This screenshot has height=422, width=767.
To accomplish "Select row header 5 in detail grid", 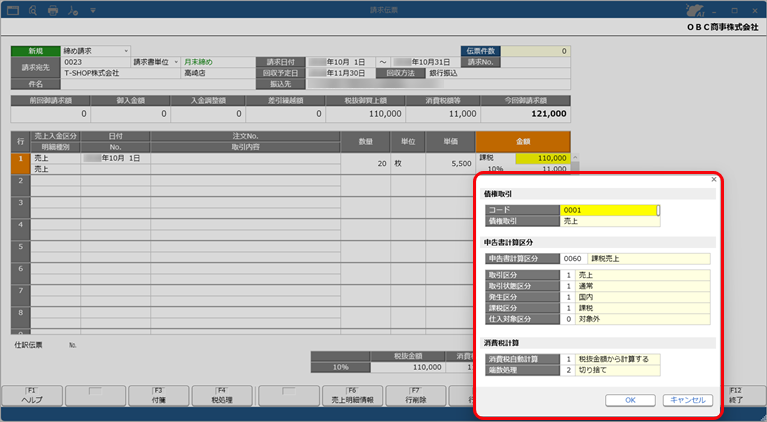I will pyautogui.click(x=21, y=252).
